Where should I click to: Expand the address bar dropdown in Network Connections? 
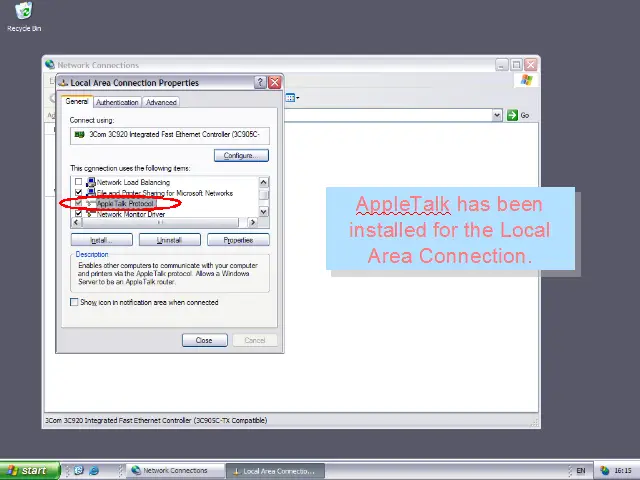497,115
